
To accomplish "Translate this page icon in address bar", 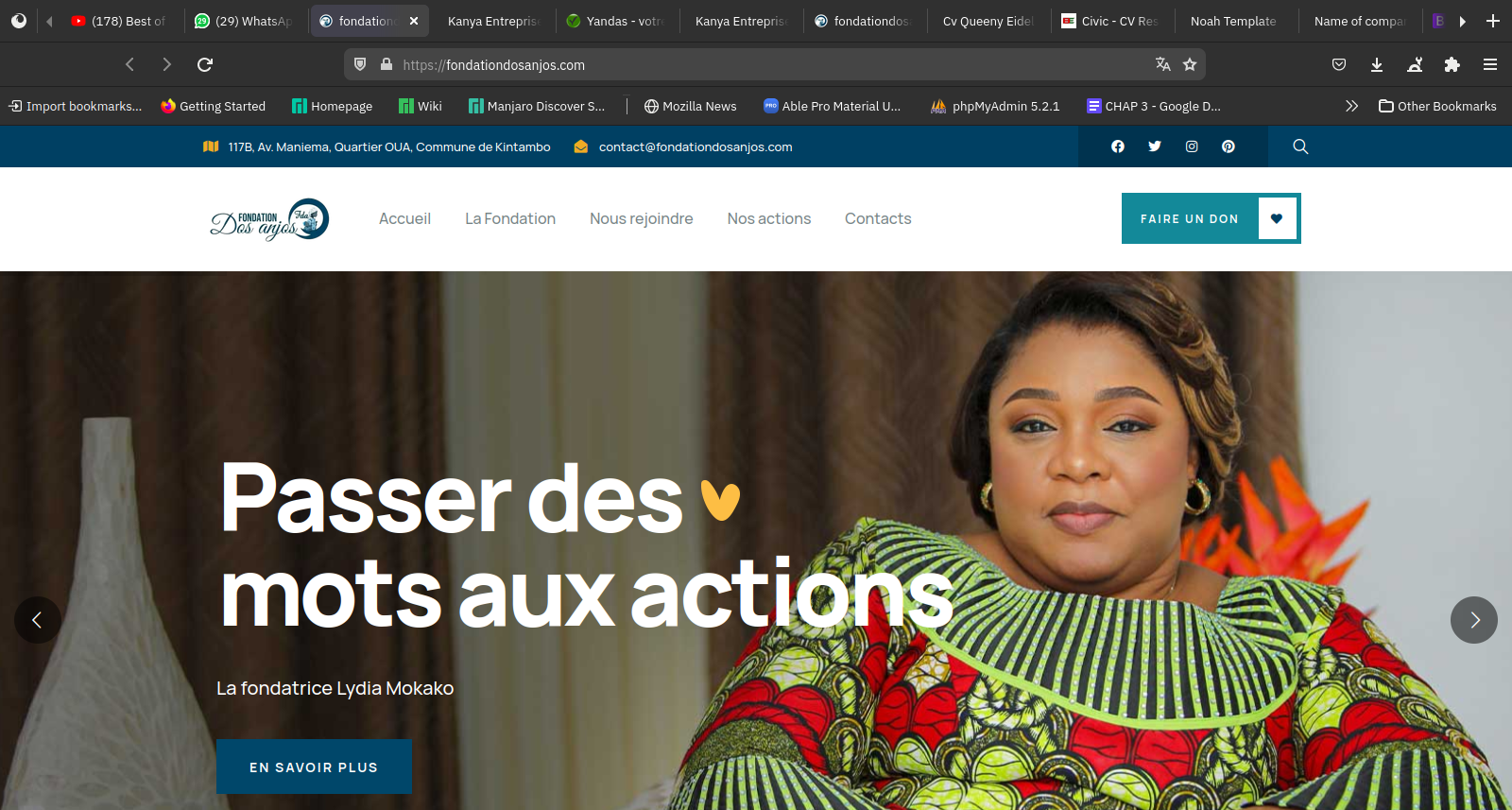I will click(1163, 64).
